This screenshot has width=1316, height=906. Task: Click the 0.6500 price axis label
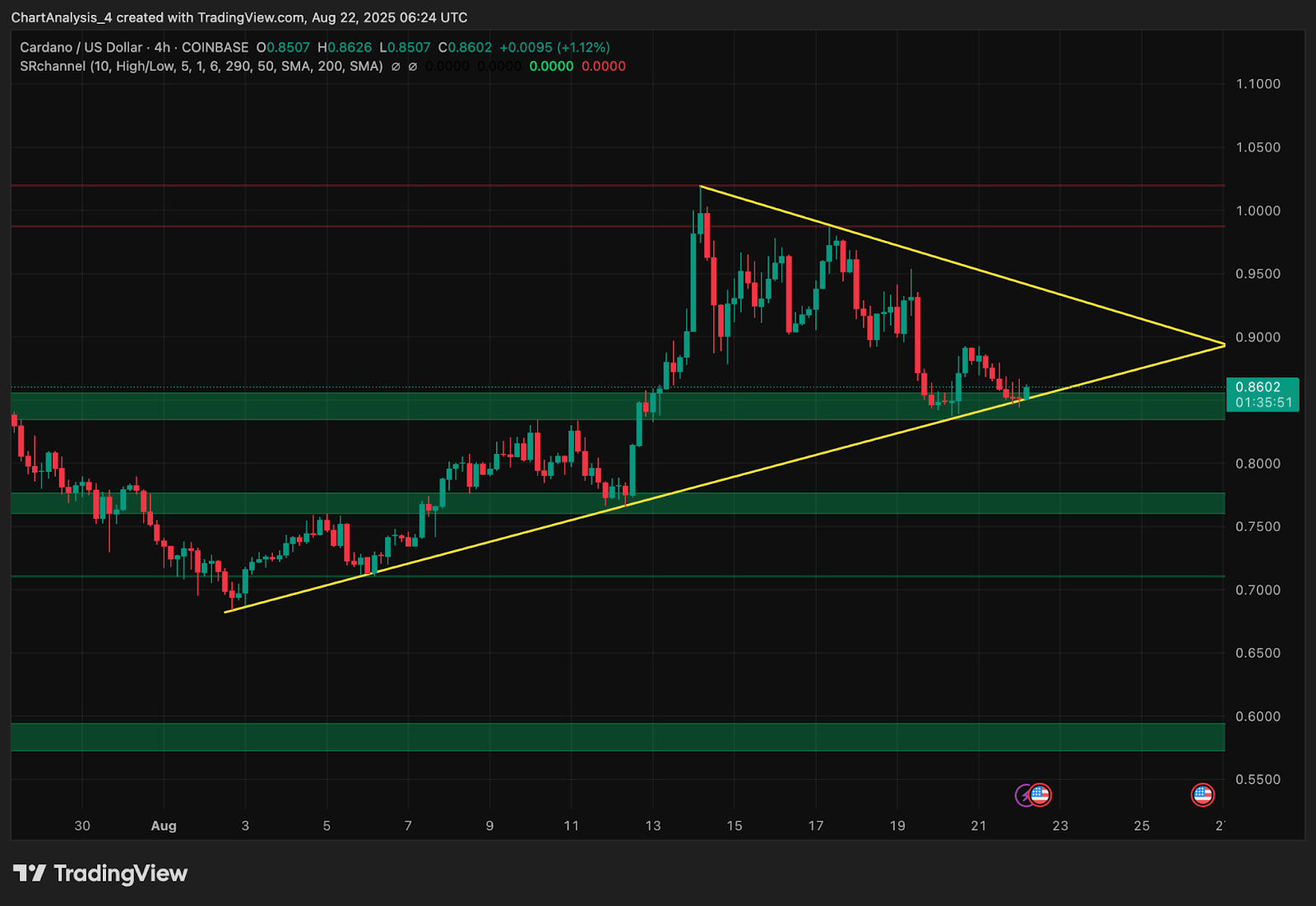(x=1258, y=653)
